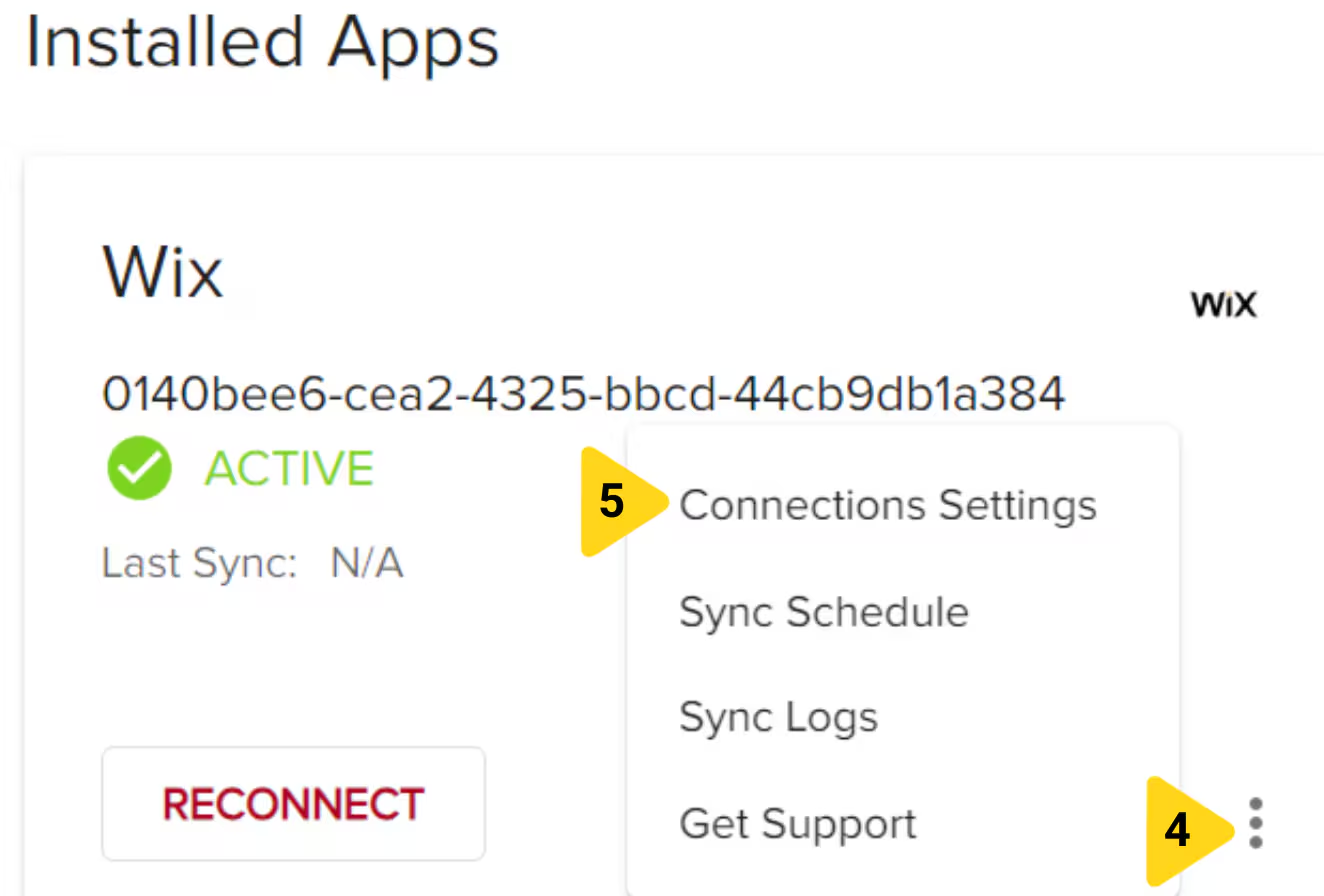This screenshot has height=896, width=1324.
Task: Click the ACTIVE status label
Action: (288, 468)
